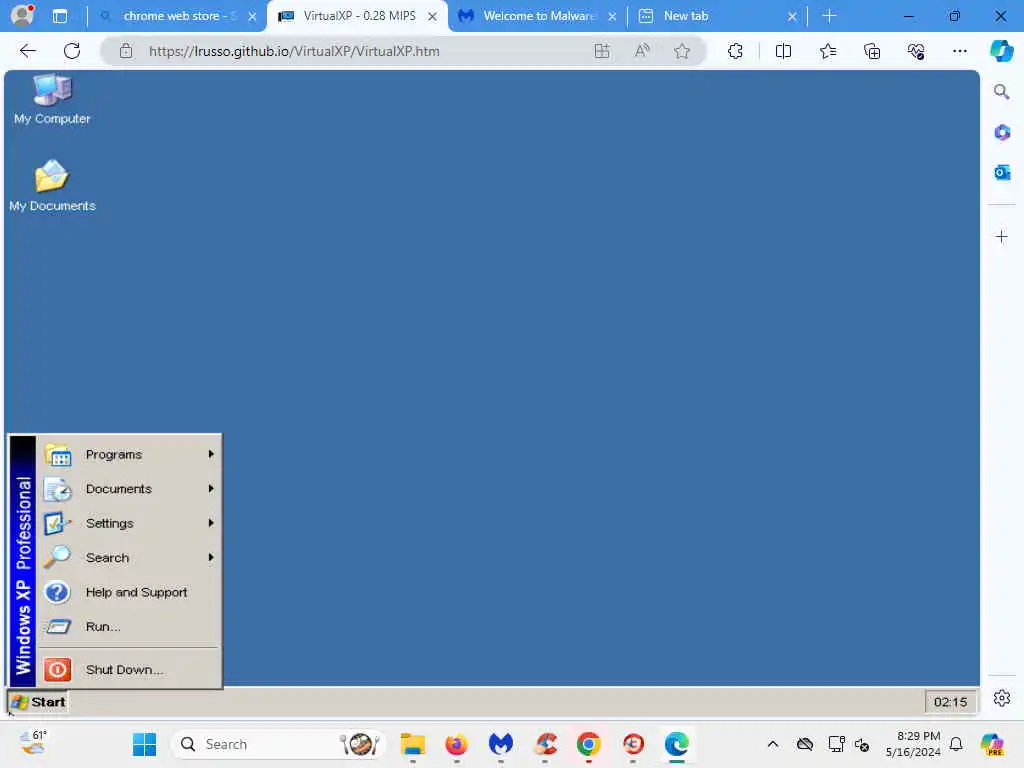
Task: Switch to the Welcome to Malwarebytes tab
Action: (x=537, y=16)
